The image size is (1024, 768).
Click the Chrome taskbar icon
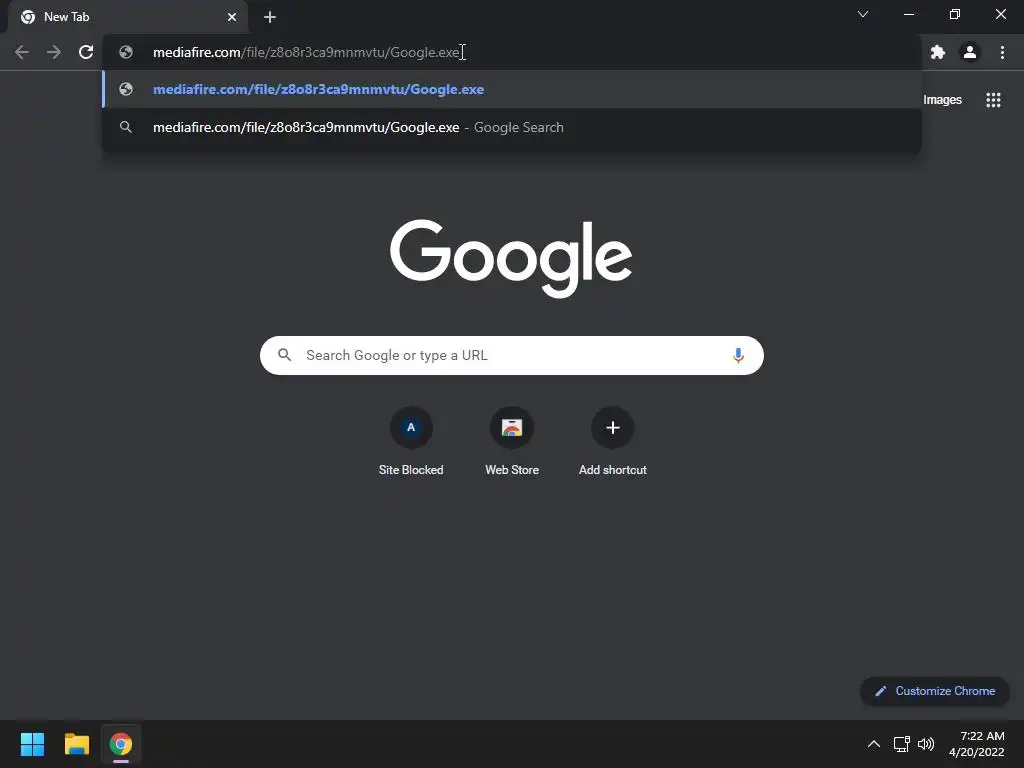[x=121, y=744]
